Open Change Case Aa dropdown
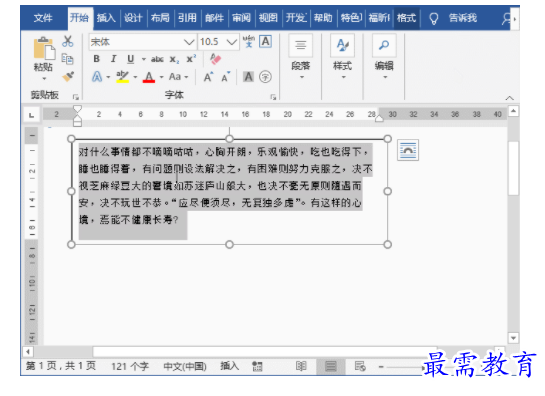 (x=178, y=76)
